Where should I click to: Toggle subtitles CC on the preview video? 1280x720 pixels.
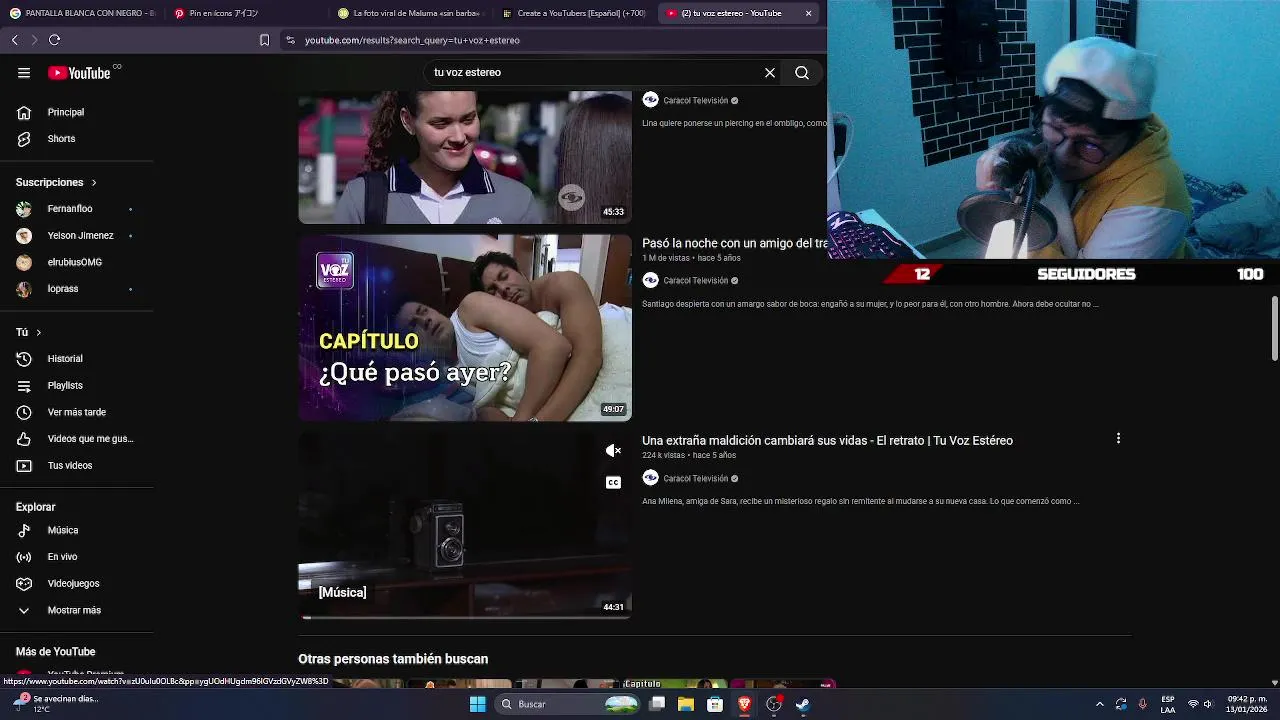pos(613,482)
